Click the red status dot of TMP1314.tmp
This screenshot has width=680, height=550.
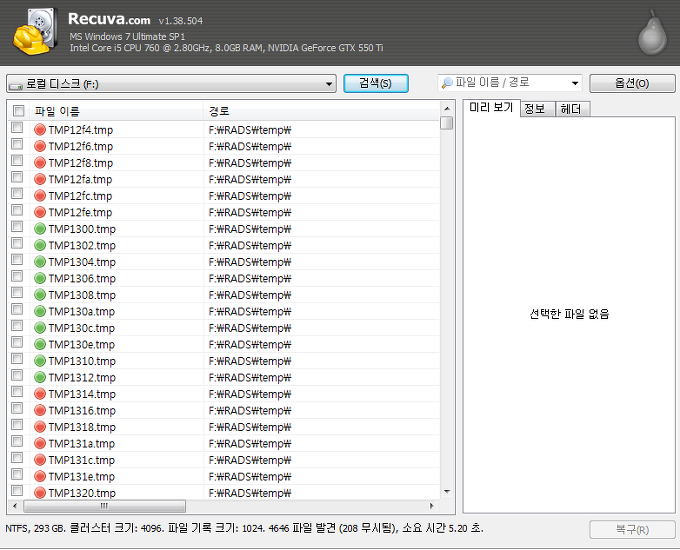[x=40, y=393]
